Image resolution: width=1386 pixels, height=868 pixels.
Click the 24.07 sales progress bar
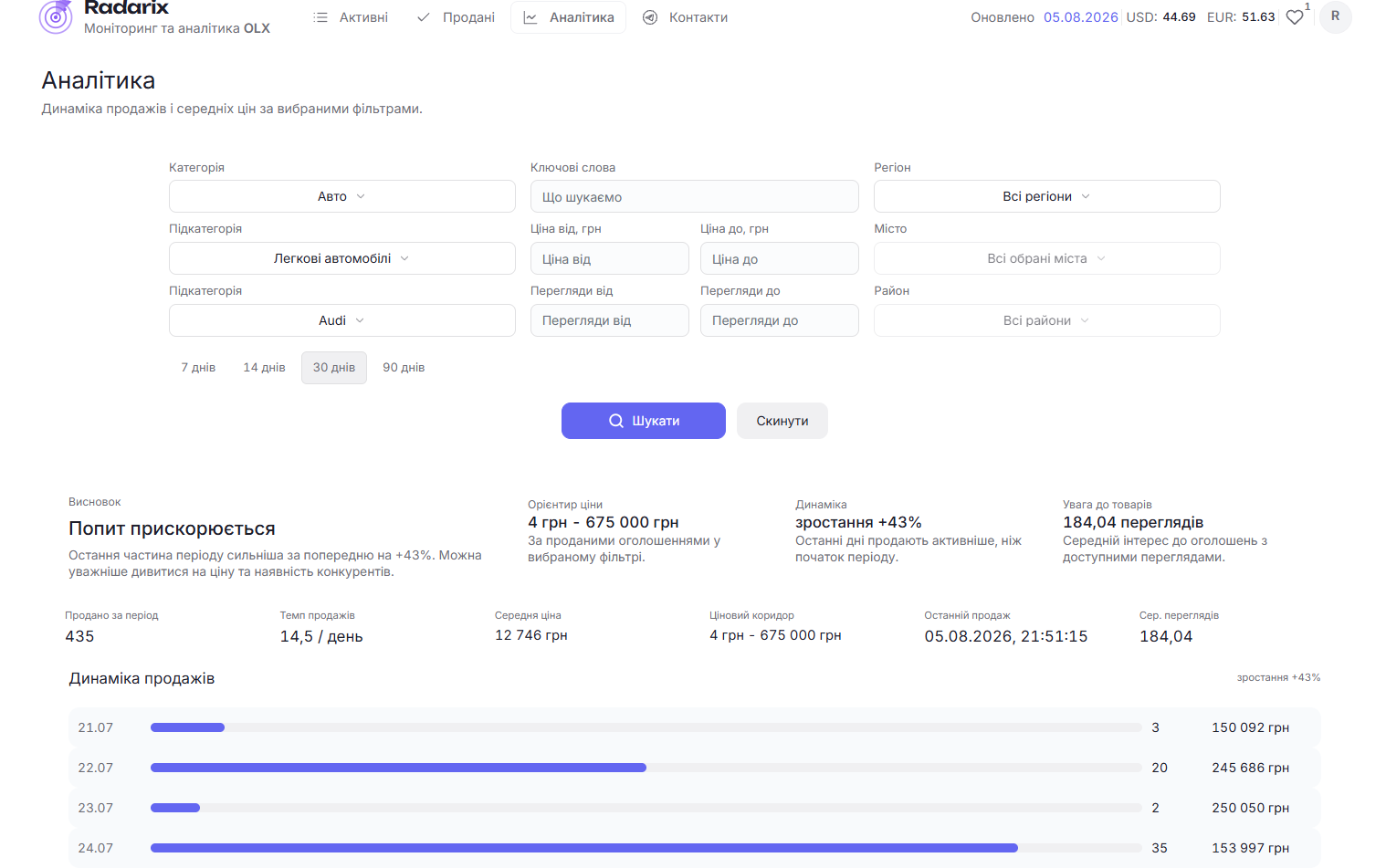[646, 848]
